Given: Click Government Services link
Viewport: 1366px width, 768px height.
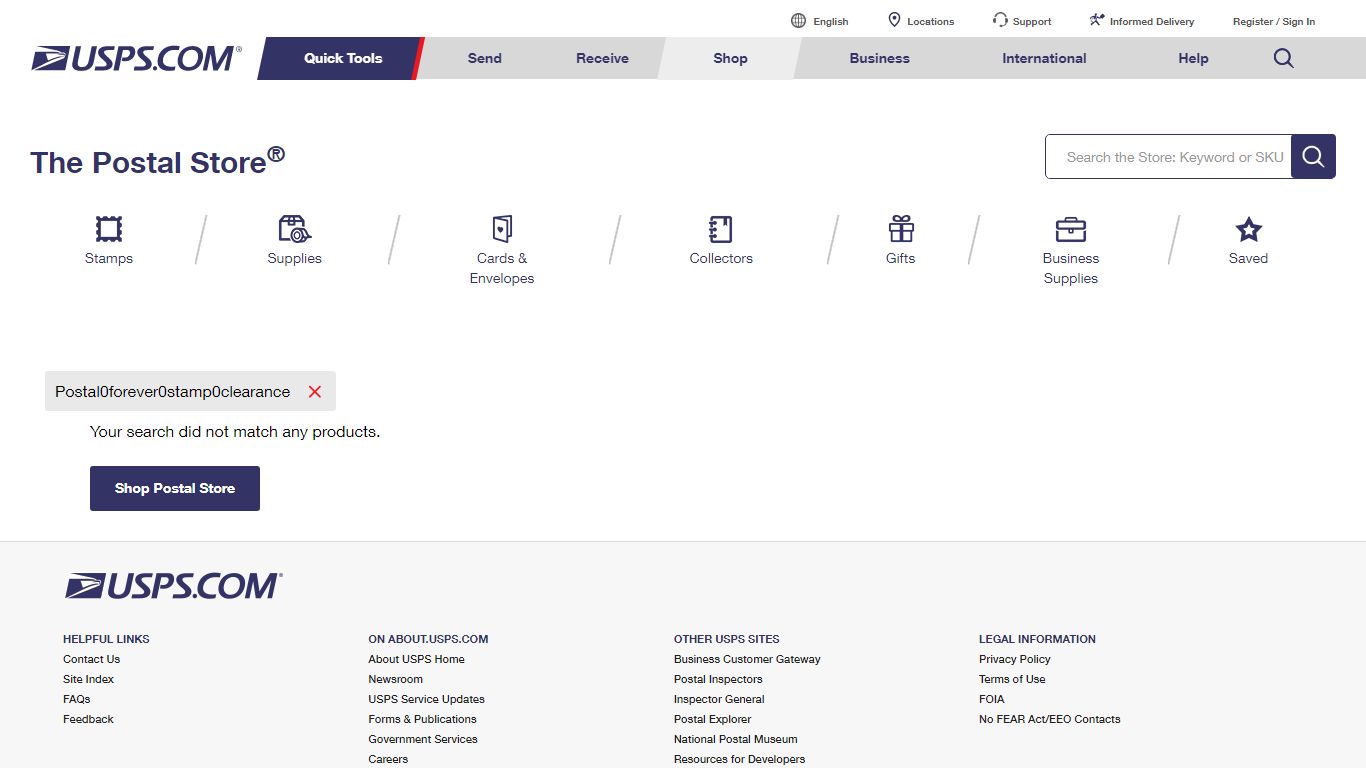Looking at the screenshot, I should 423,739.
